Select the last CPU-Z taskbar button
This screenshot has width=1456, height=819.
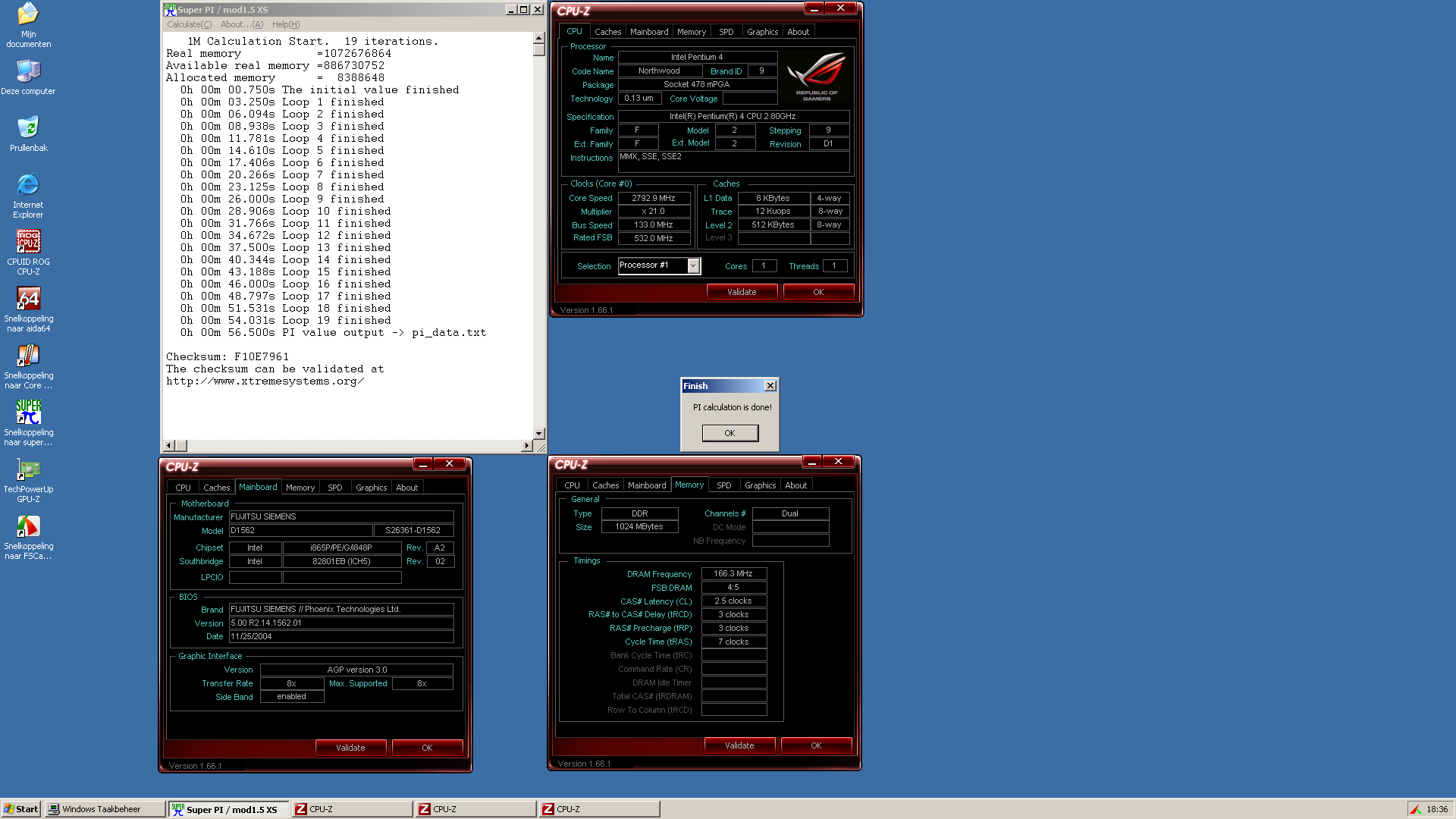click(599, 809)
